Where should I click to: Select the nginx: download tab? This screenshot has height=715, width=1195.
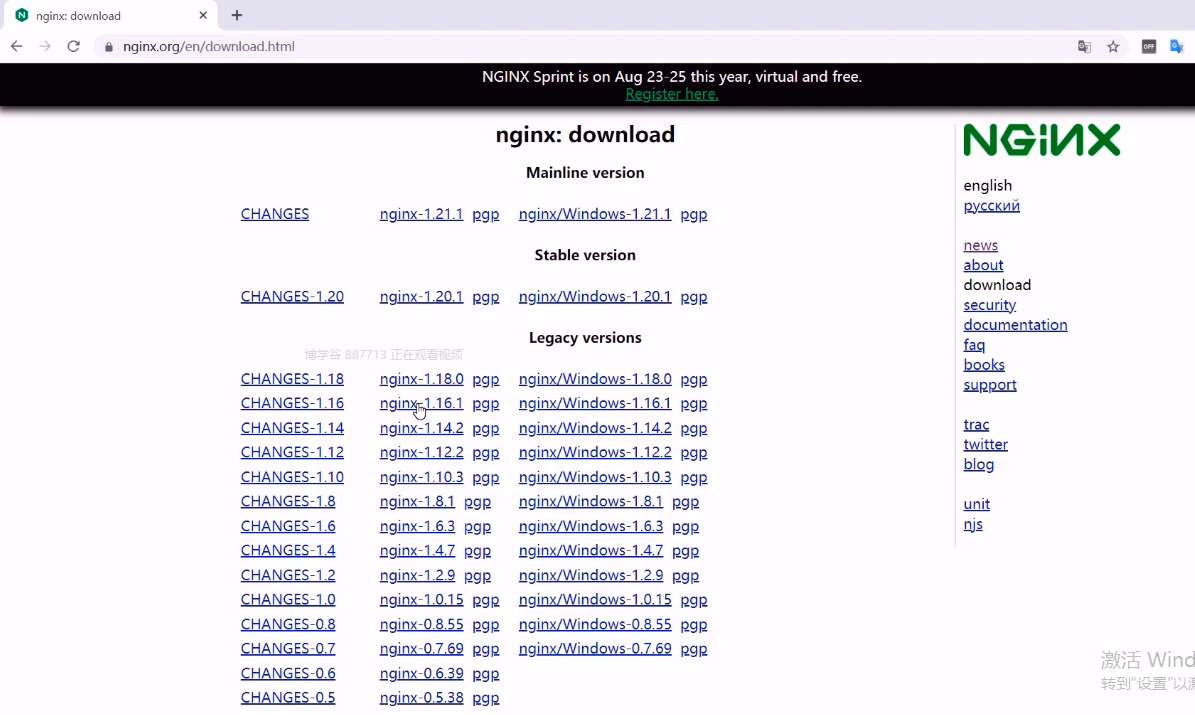pos(109,15)
